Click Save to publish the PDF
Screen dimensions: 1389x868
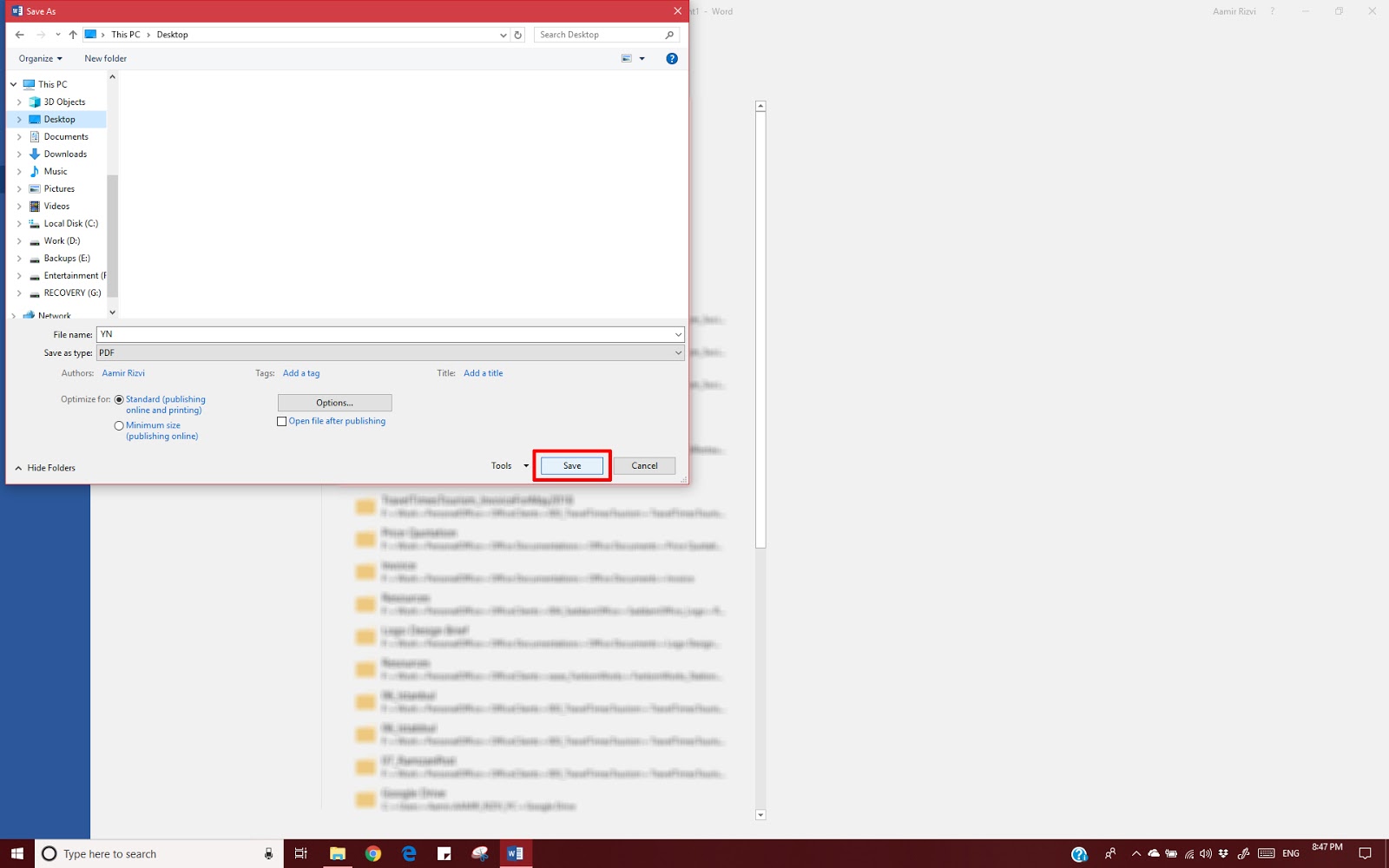tap(572, 466)
